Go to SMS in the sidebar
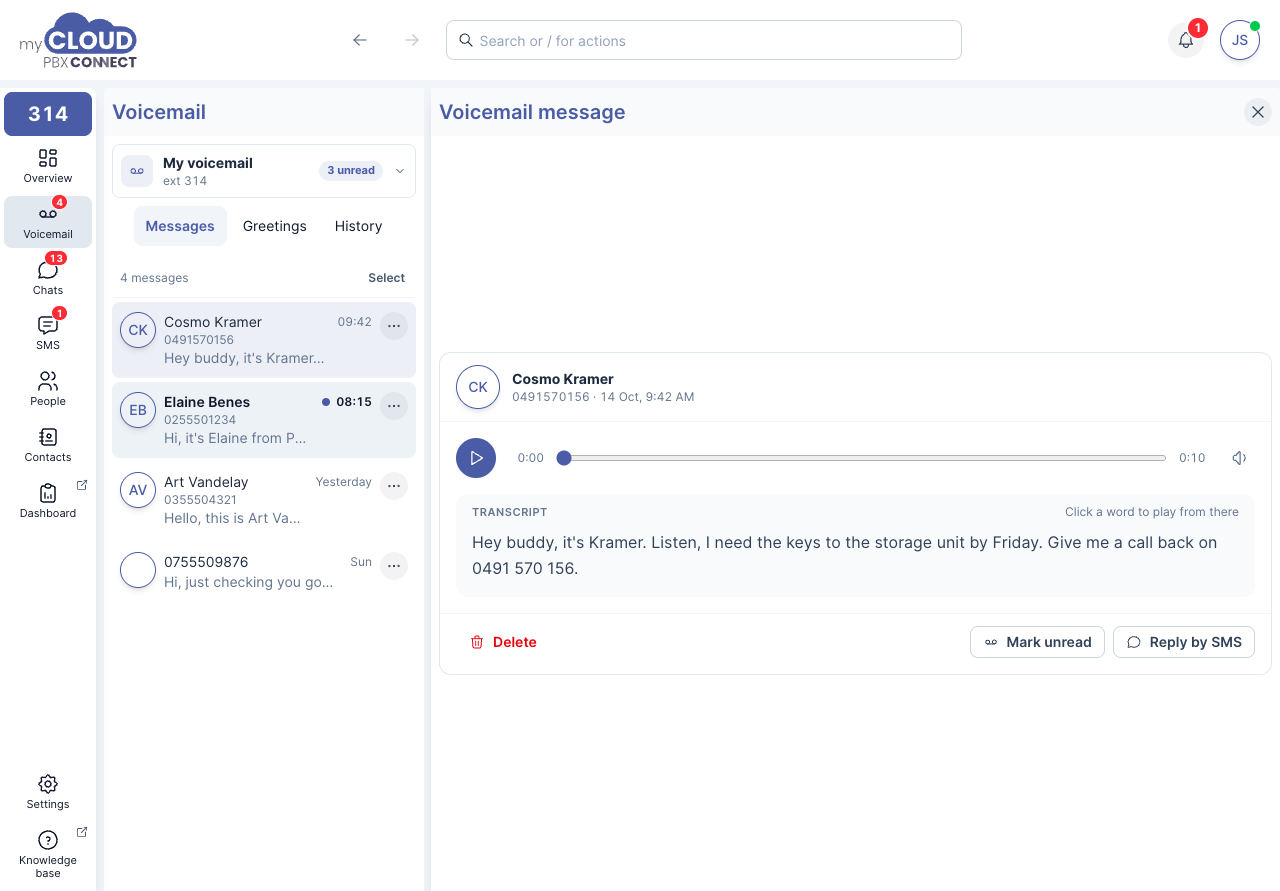This screenshot has height=891, width=1280. (48, 333)
